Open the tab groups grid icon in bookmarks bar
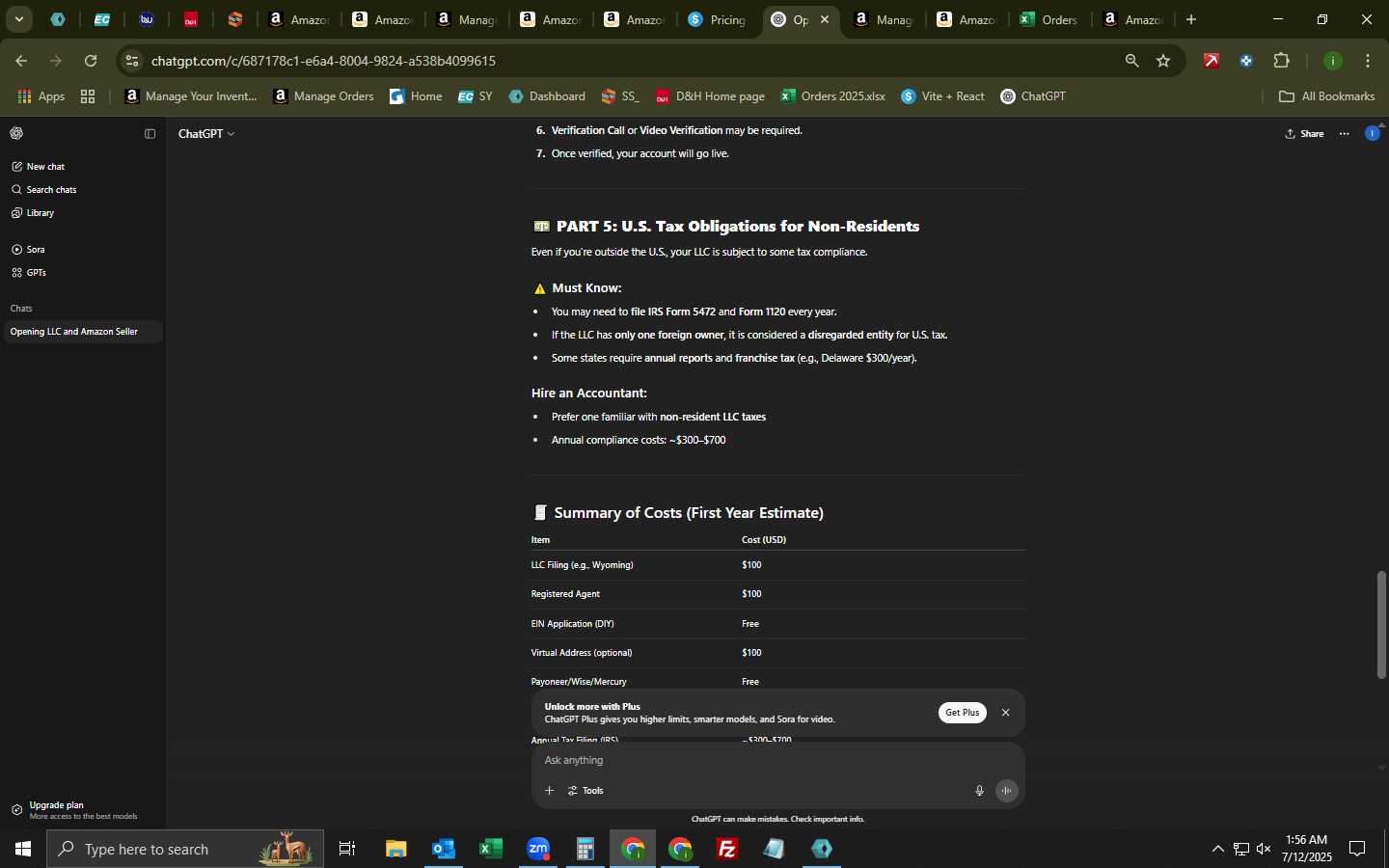This screenshot has height=868, width=1389. coord(88,96)
